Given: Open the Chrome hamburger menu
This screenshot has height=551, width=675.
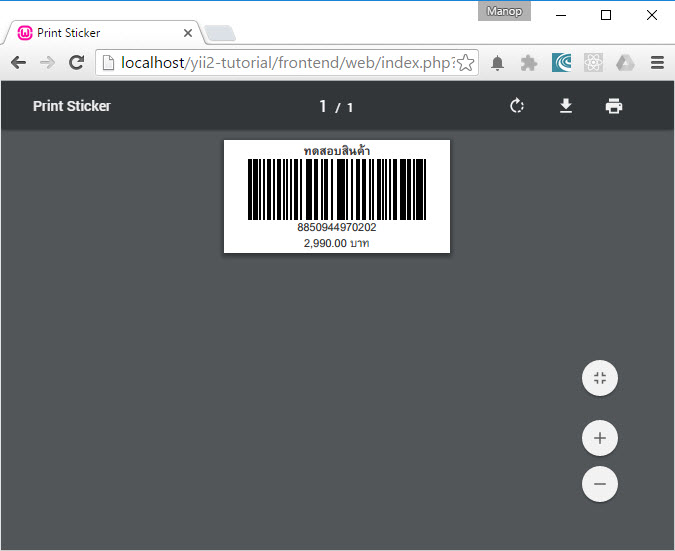Looking at the screenshot, I should (x=657, y=63).
